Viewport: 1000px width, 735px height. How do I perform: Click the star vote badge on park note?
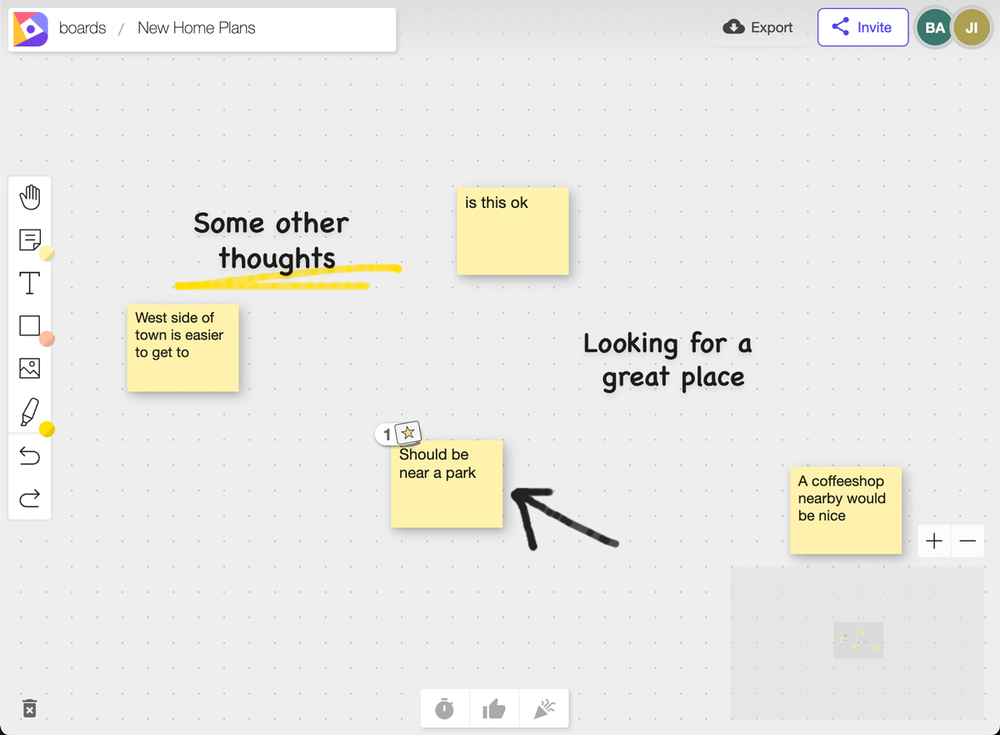(408, 433)
